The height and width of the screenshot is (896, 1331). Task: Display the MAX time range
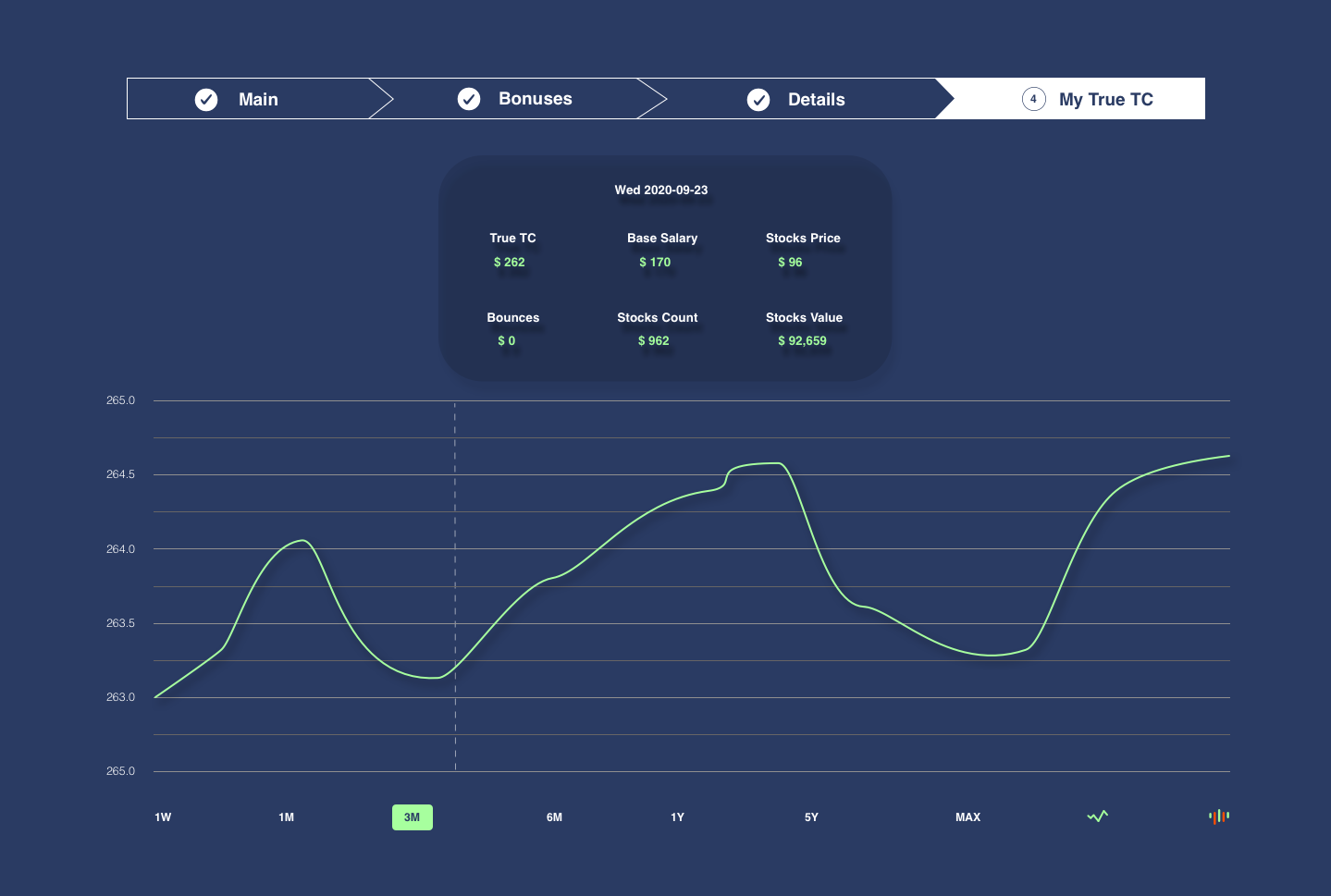click(x=967, y=817)
